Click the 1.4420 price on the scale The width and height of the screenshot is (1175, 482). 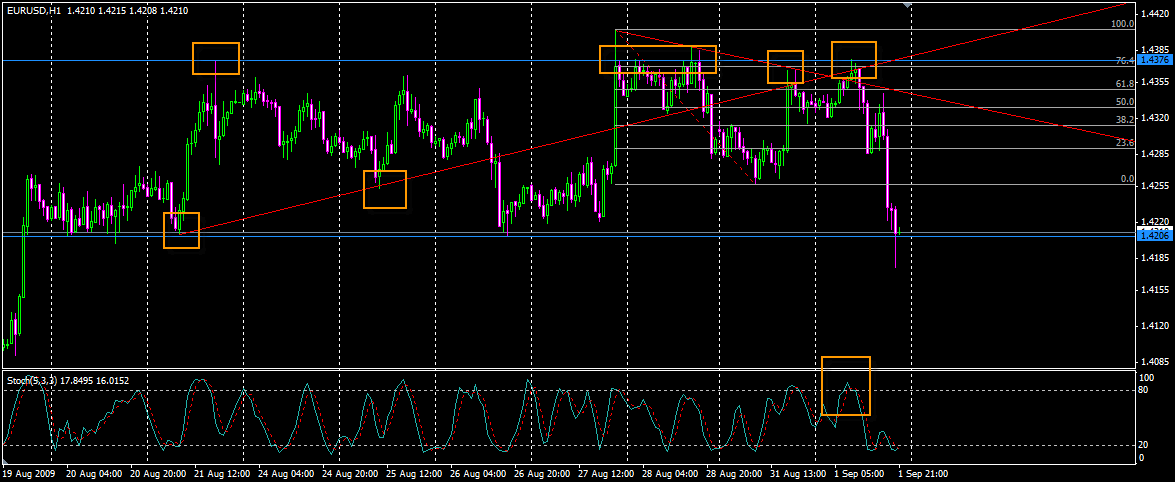pos(1157,15)
